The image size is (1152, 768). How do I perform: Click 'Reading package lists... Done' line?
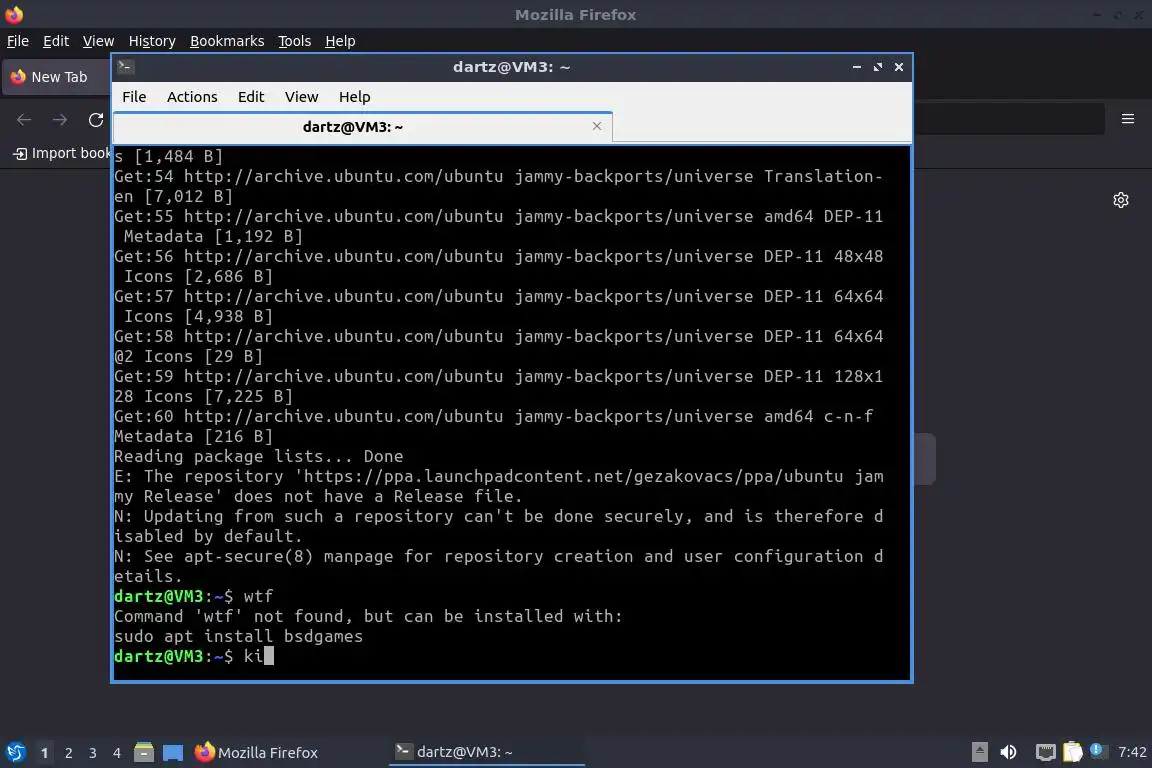tap(258, 456)
